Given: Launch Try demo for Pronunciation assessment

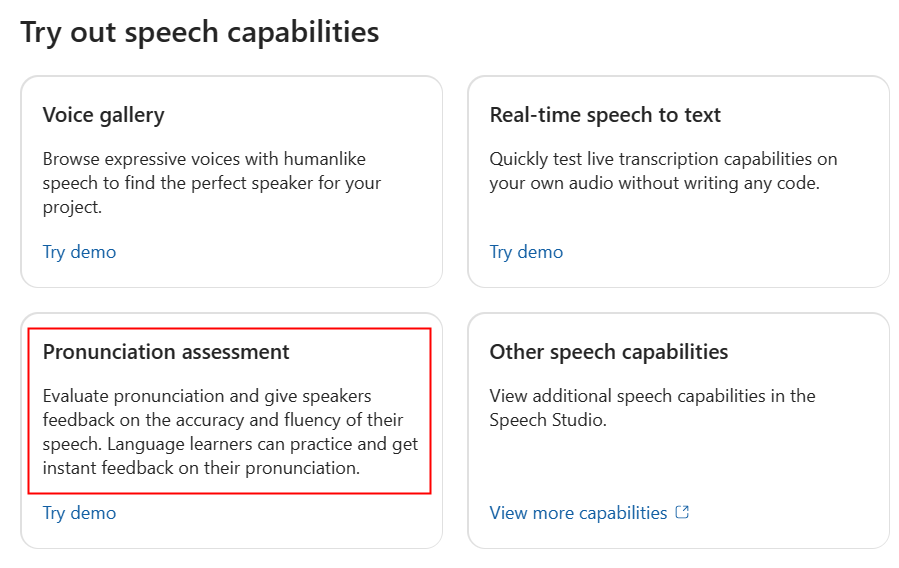Looking at the screenshot, I should [x=79, y=513].
